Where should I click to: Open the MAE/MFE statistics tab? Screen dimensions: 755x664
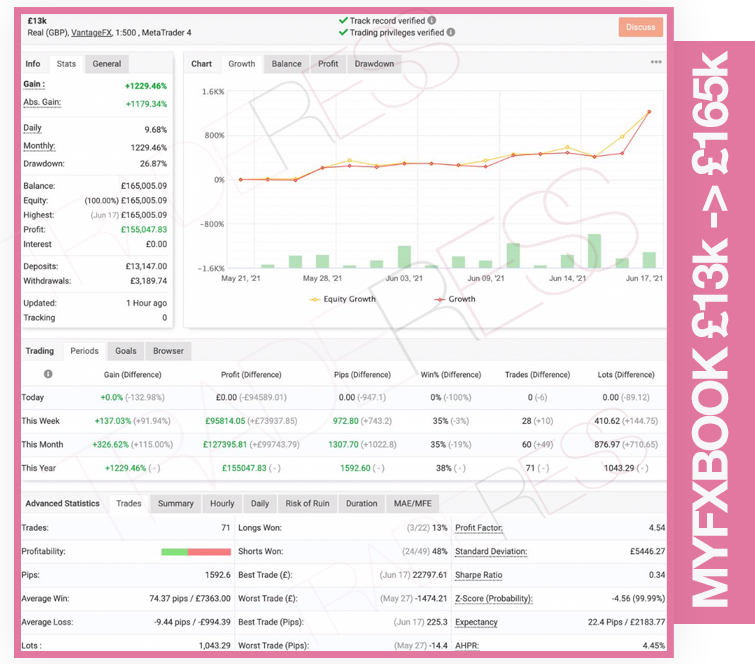pyautogui.click(x=413, y=503)
